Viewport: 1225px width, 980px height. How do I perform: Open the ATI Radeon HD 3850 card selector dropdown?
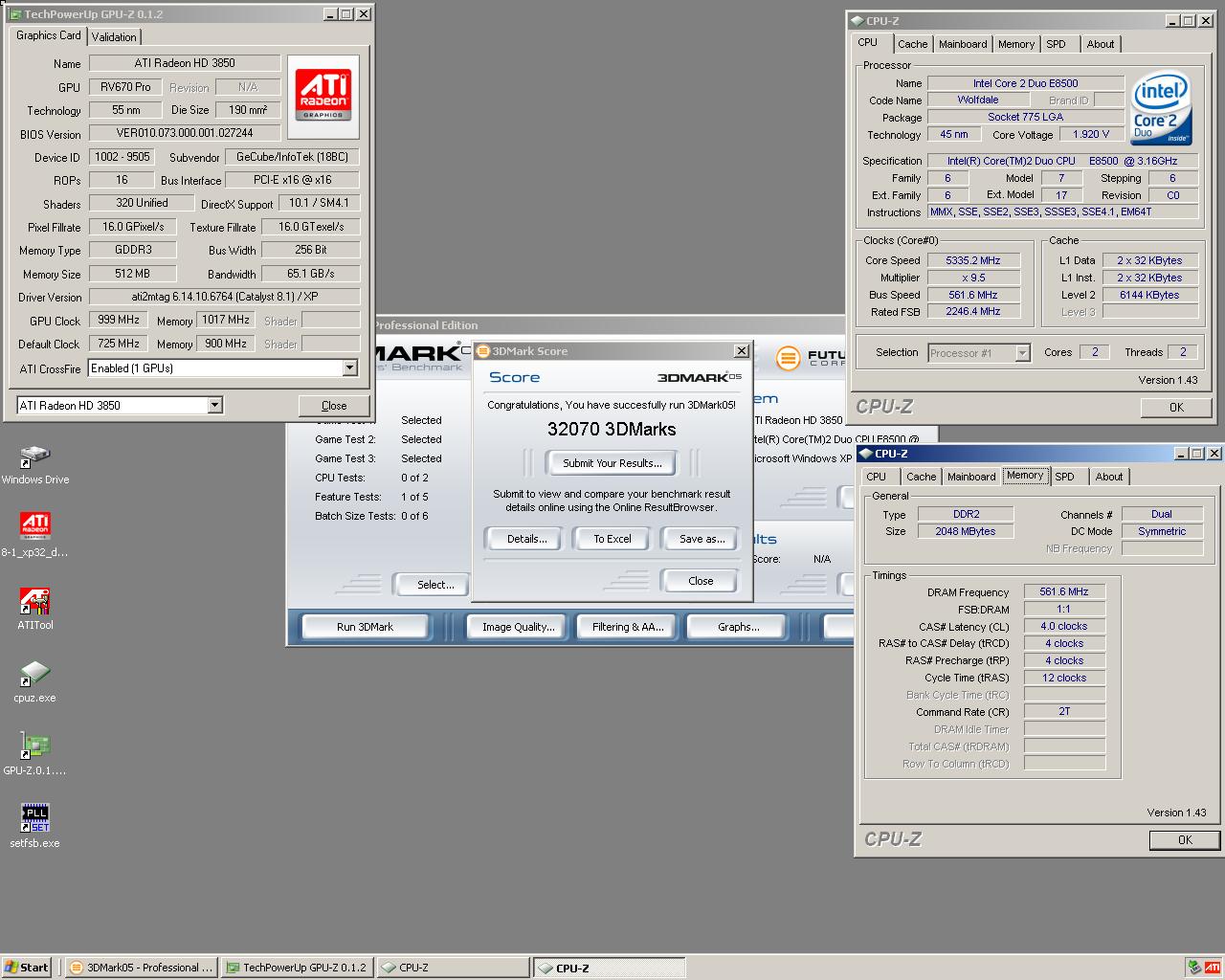click(214, 406)
